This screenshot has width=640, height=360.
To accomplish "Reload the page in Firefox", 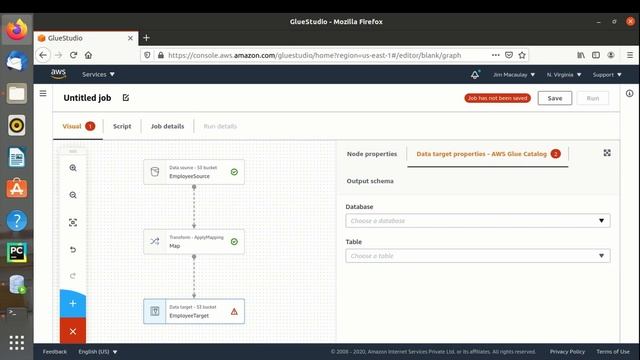I will coord(73,55).
